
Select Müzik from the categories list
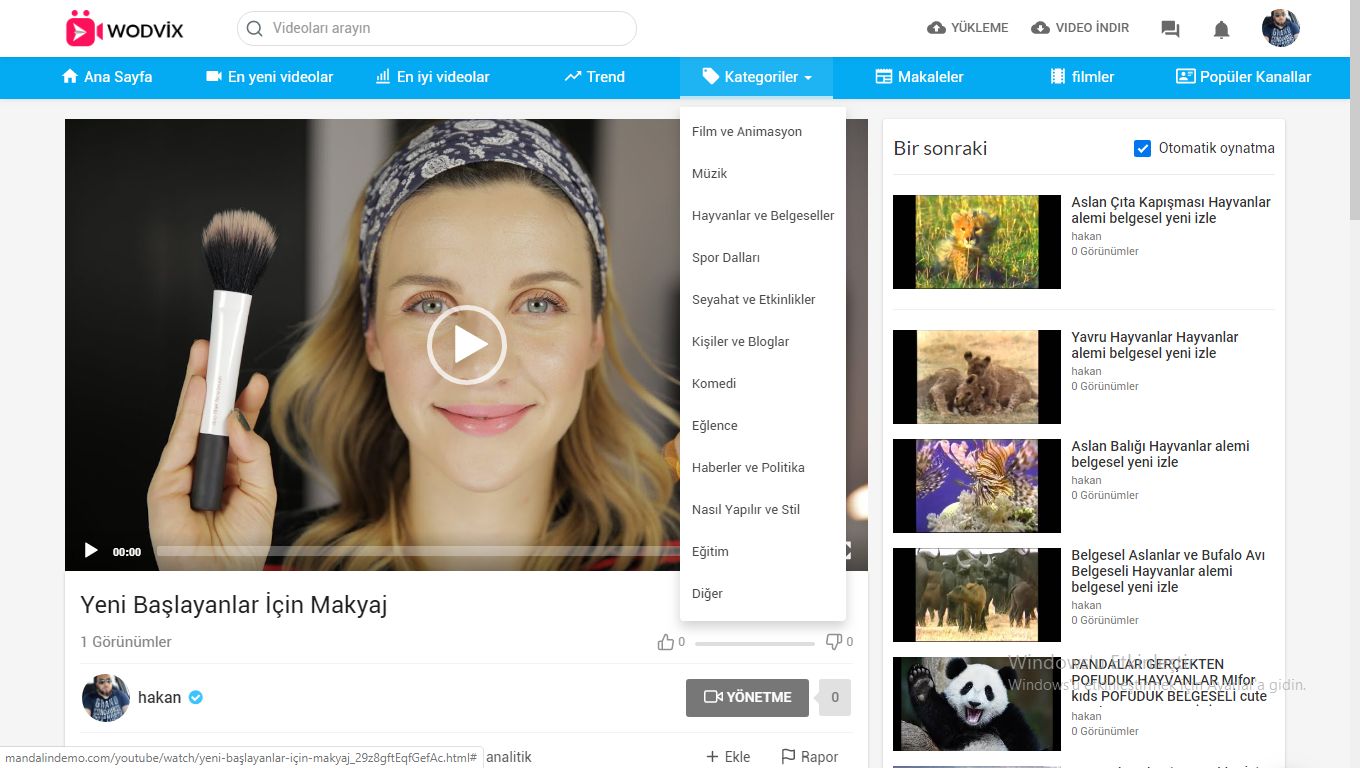tap(709, 174)
